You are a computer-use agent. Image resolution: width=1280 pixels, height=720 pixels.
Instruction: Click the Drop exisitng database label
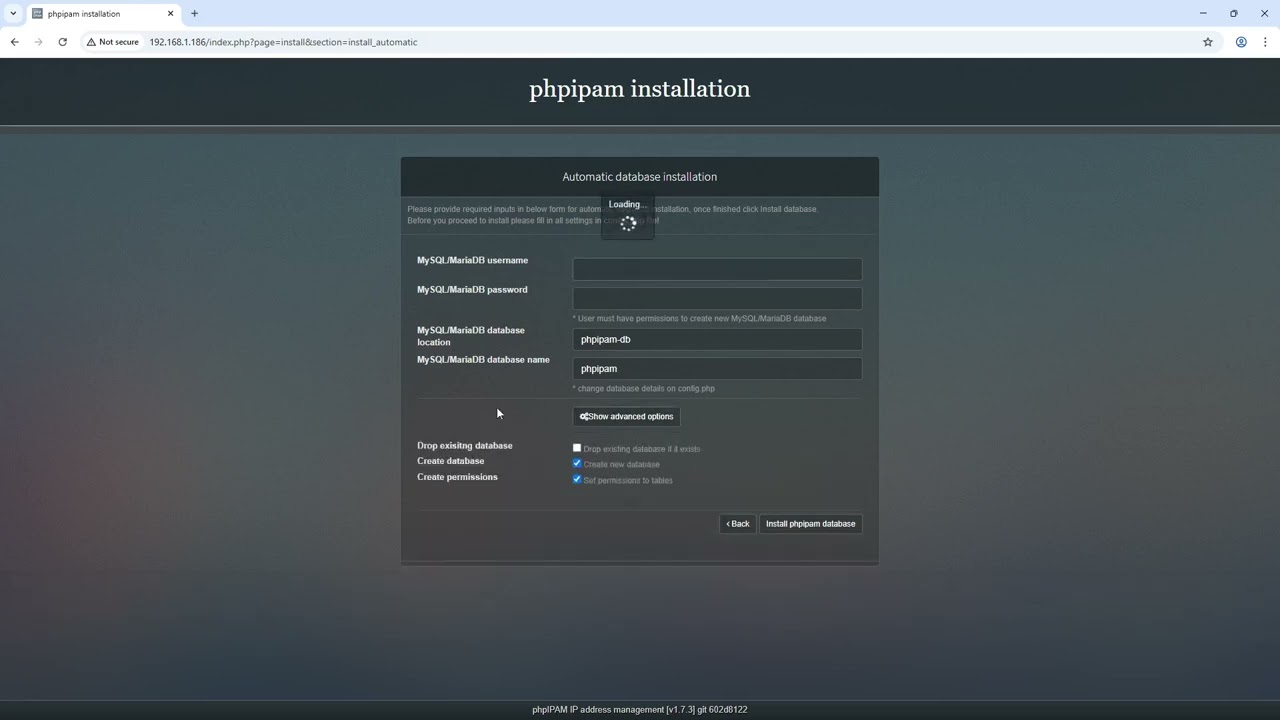(x=465, y=445)
